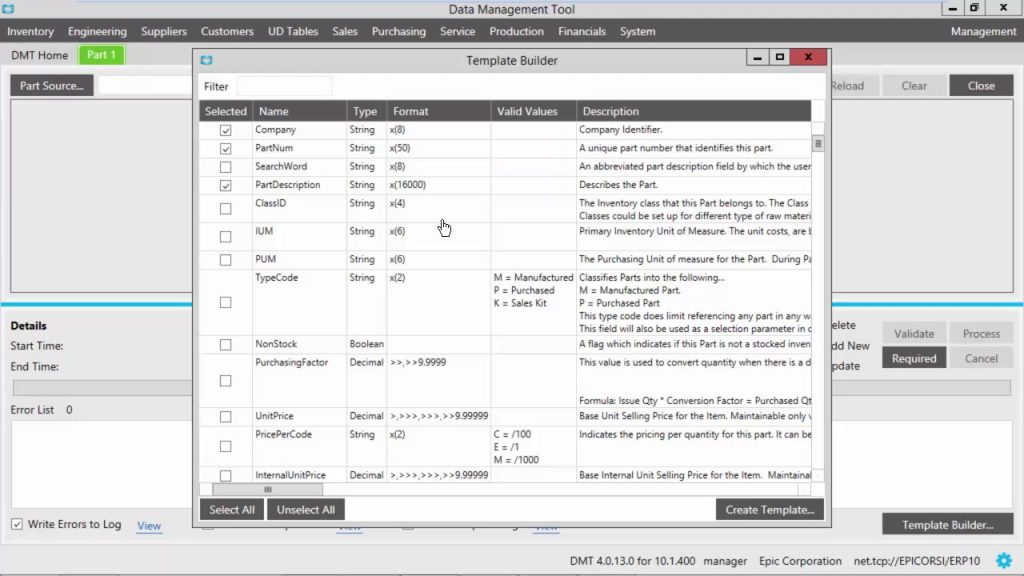Open the Inventory menu
Screen dimensions: 1024x576
tap(30, 31)
